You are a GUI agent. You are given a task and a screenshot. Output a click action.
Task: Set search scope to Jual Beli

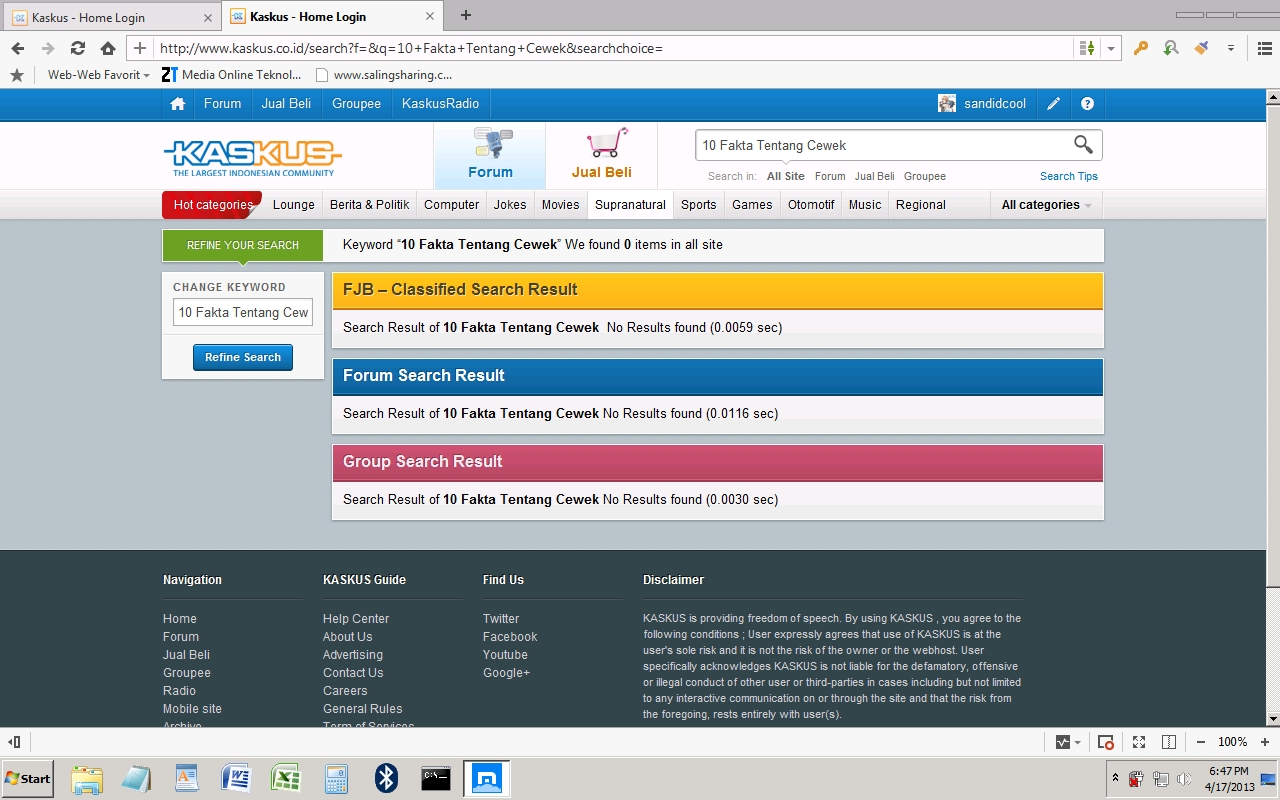click(875, 176)
